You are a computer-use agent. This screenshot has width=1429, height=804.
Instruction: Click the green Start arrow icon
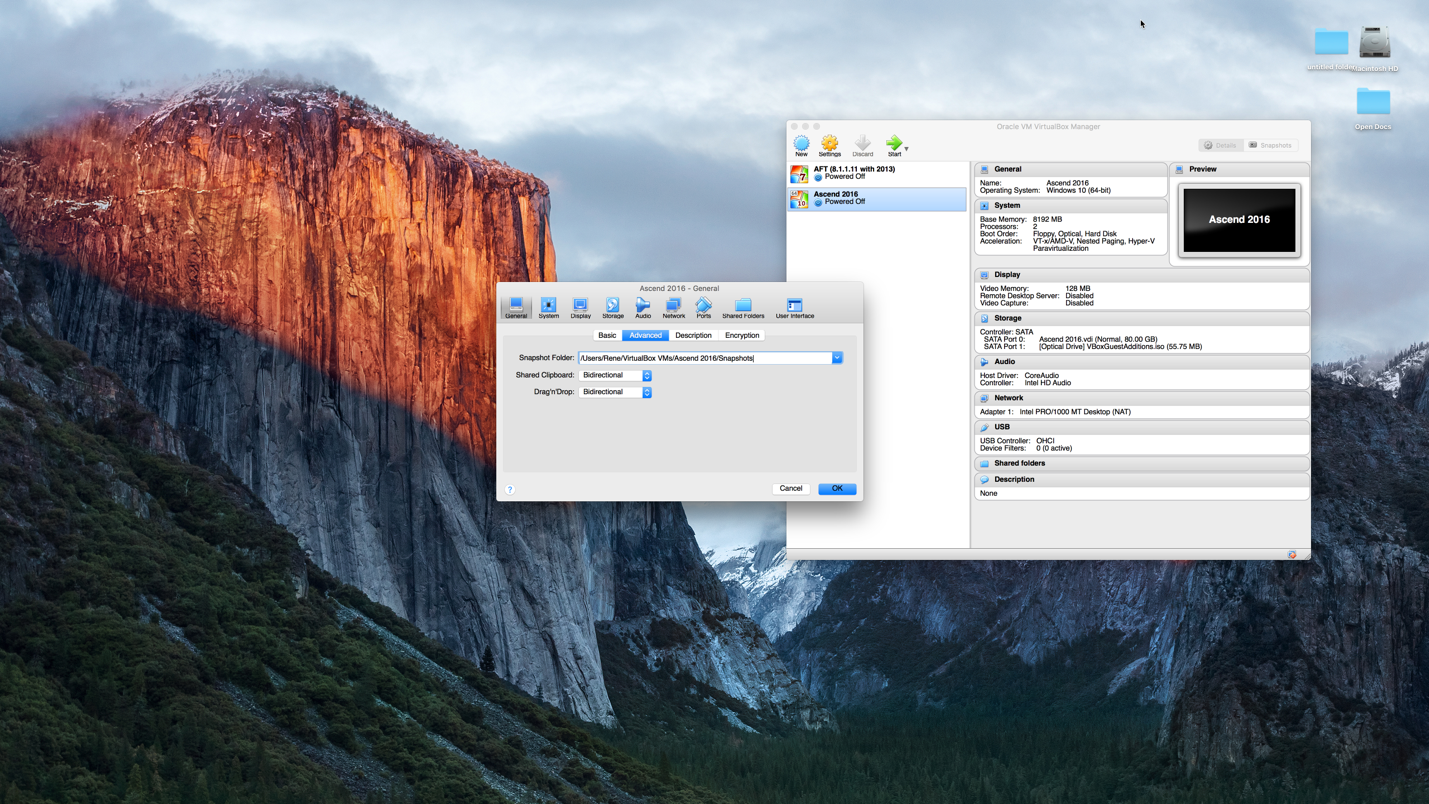point(894,144)
